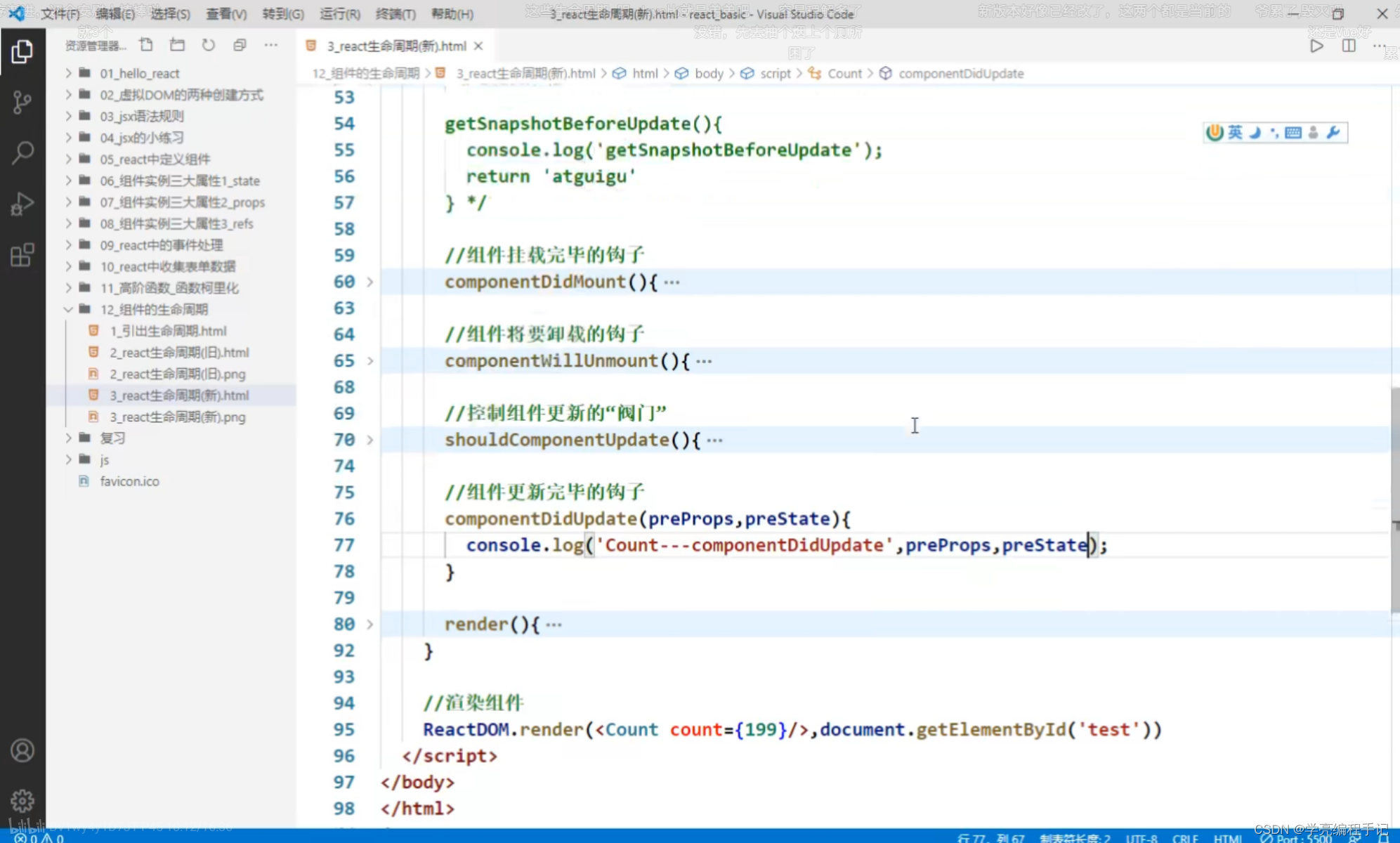Click the IME 英 language indicator
Screen dimensions: 1400x843
(1235, 132)
